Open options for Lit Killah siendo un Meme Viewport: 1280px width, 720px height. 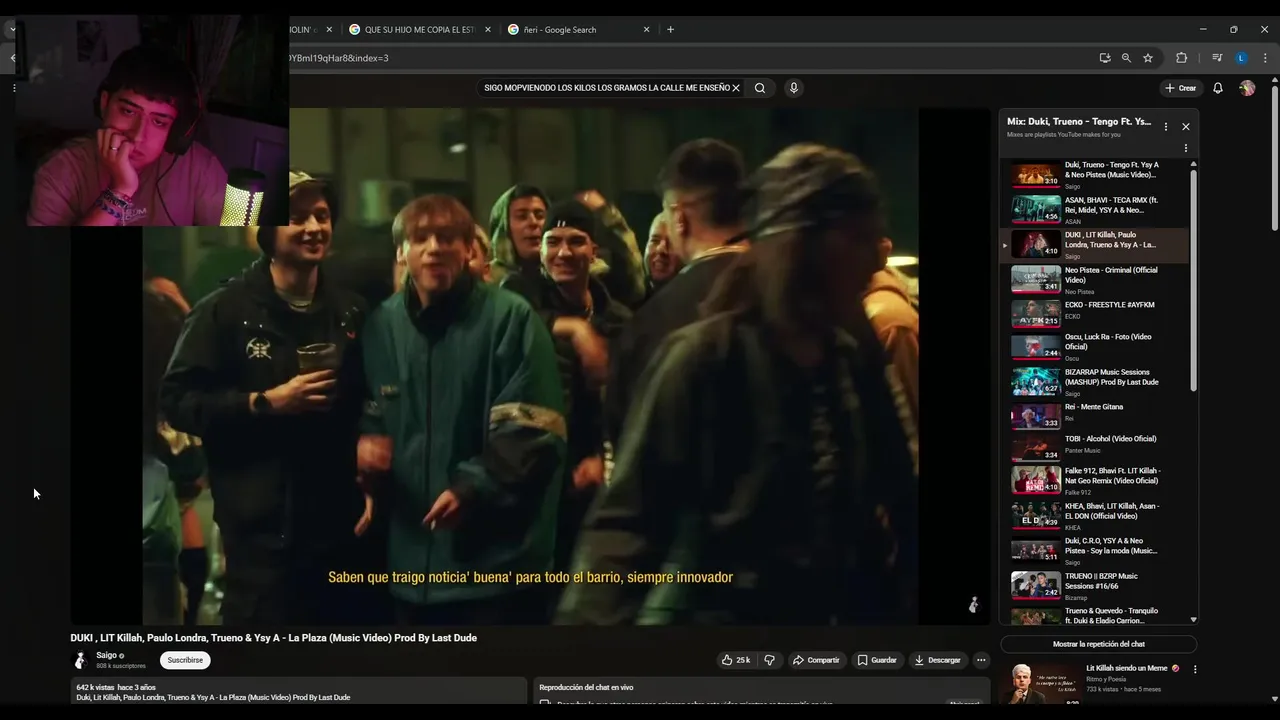1195,669
